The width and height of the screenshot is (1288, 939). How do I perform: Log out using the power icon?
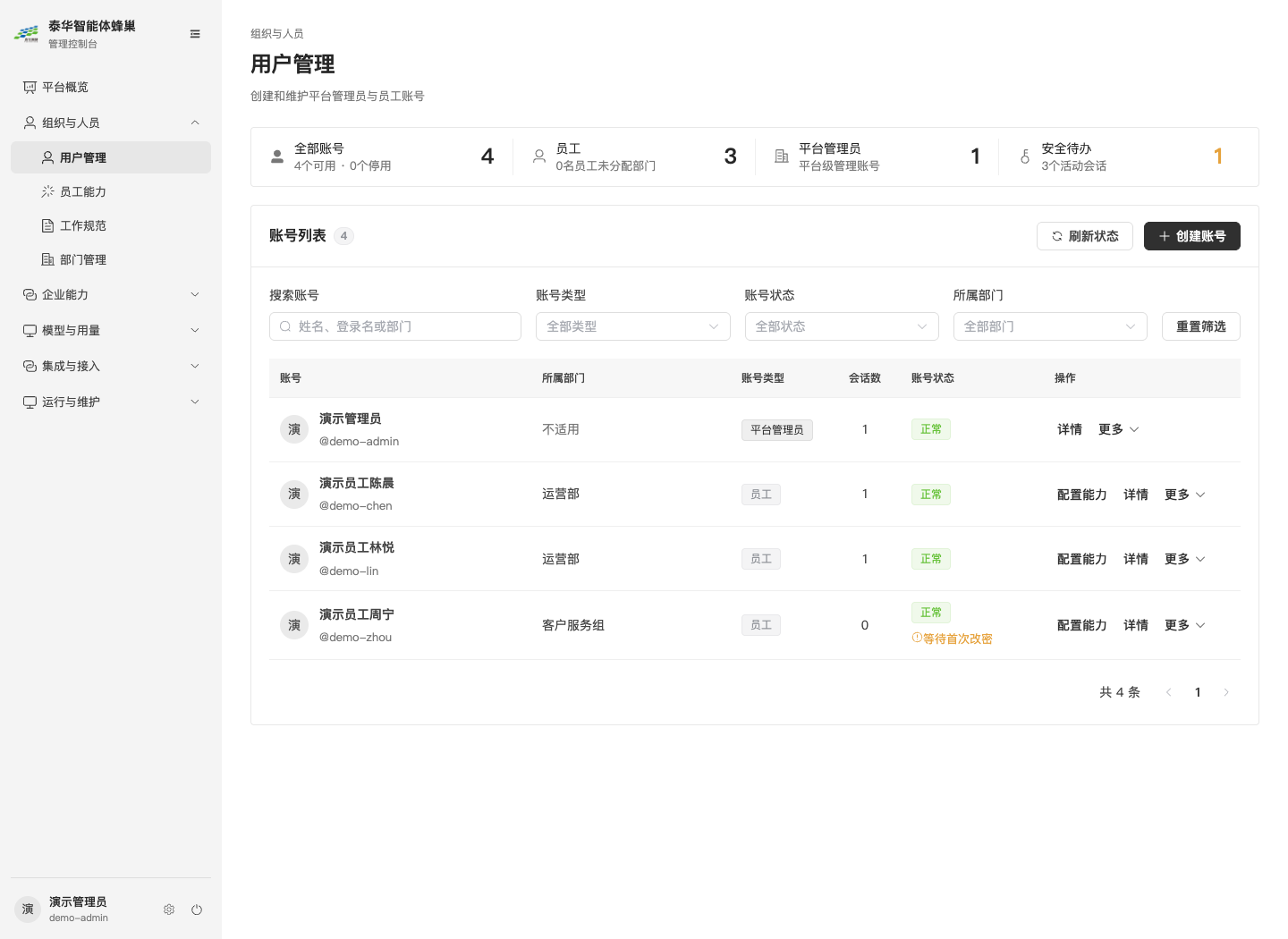pyautogui.click(x=197, y=909)
